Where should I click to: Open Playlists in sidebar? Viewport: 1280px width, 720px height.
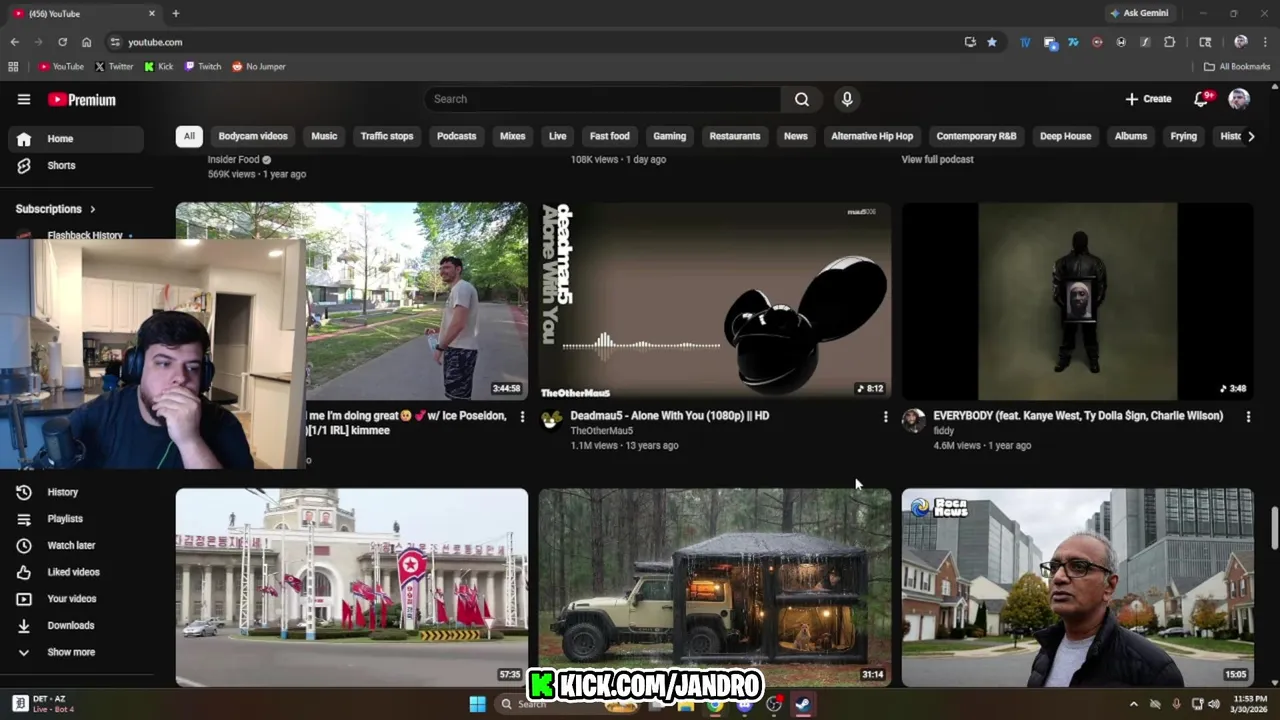[x=75, y=519]
